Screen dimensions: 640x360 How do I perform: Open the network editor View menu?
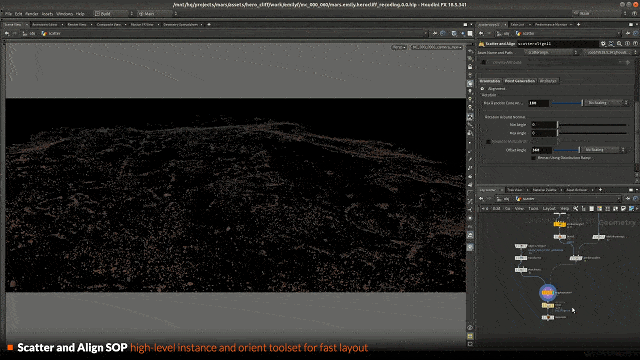coord(519,209)
